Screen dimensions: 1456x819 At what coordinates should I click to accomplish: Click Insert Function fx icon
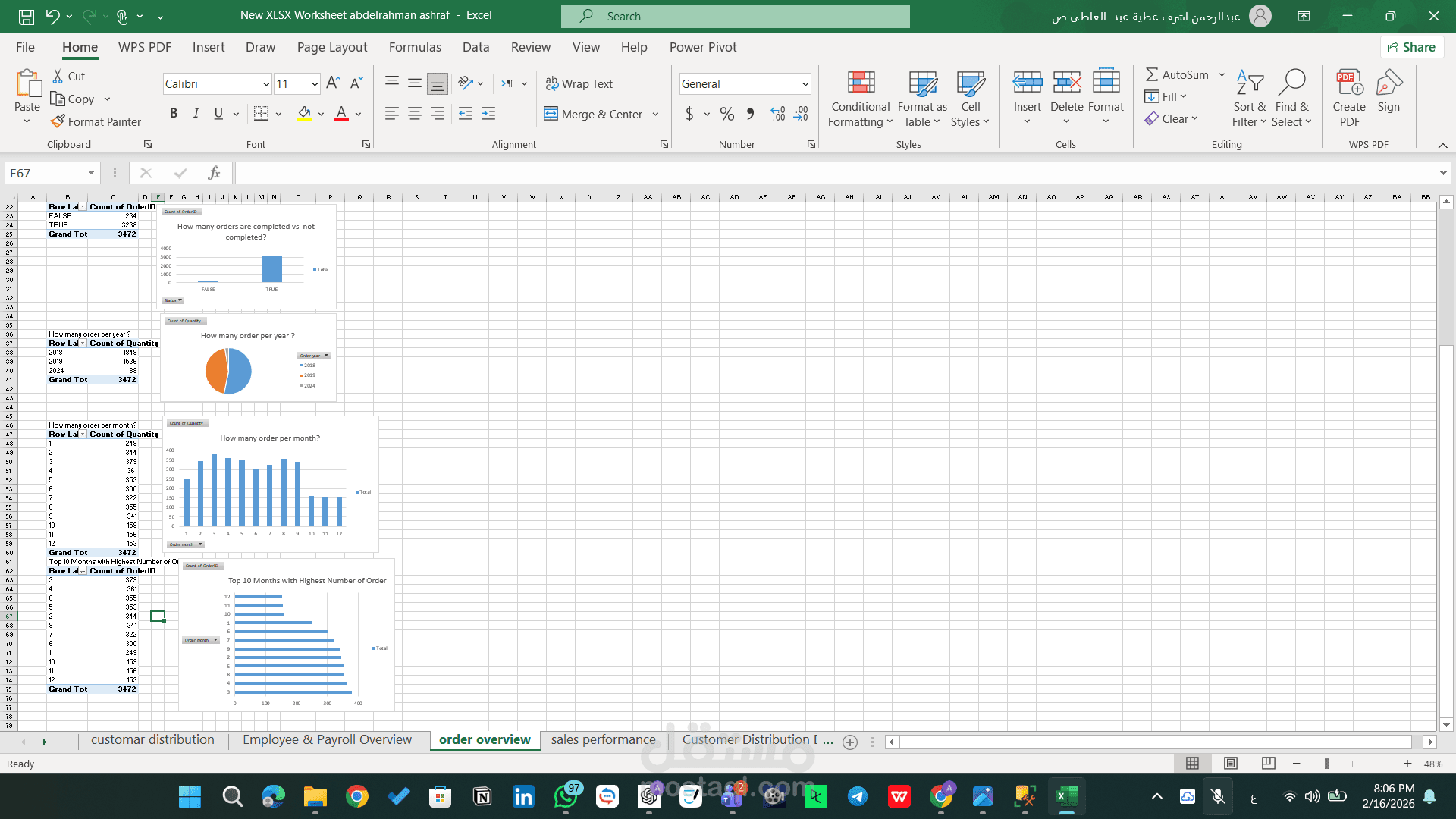point(214,173)
